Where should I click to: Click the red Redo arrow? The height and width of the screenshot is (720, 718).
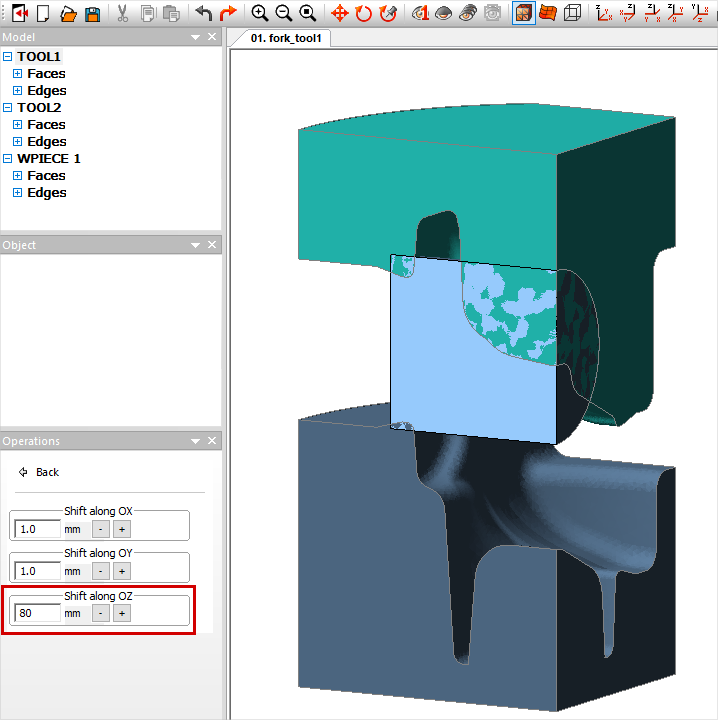click(228, 13)
